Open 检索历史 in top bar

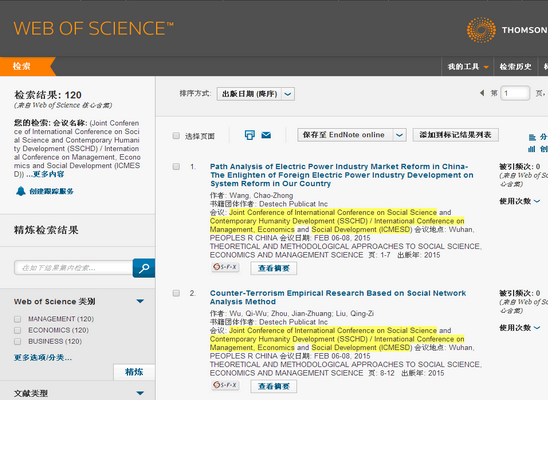[x=515, y=67]
